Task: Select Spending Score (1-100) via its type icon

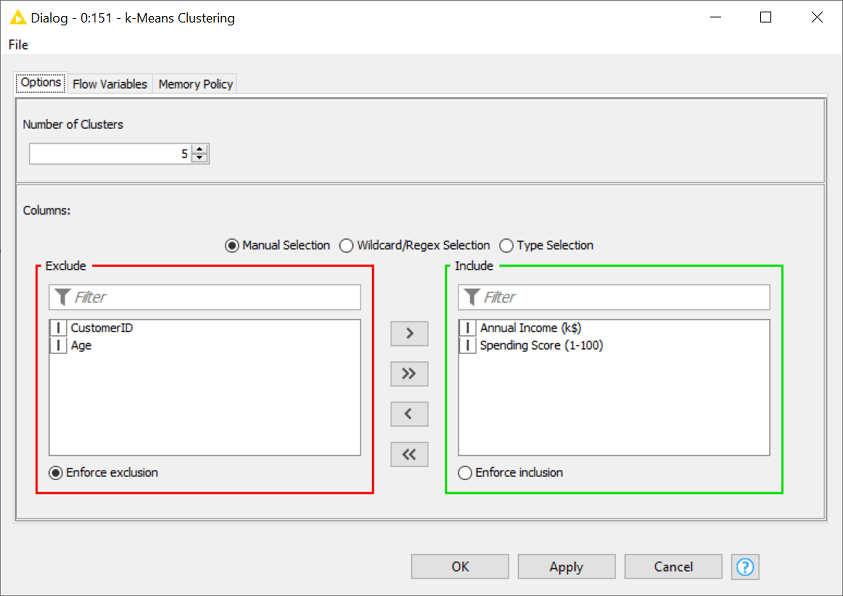Action: tap(469, 345)
